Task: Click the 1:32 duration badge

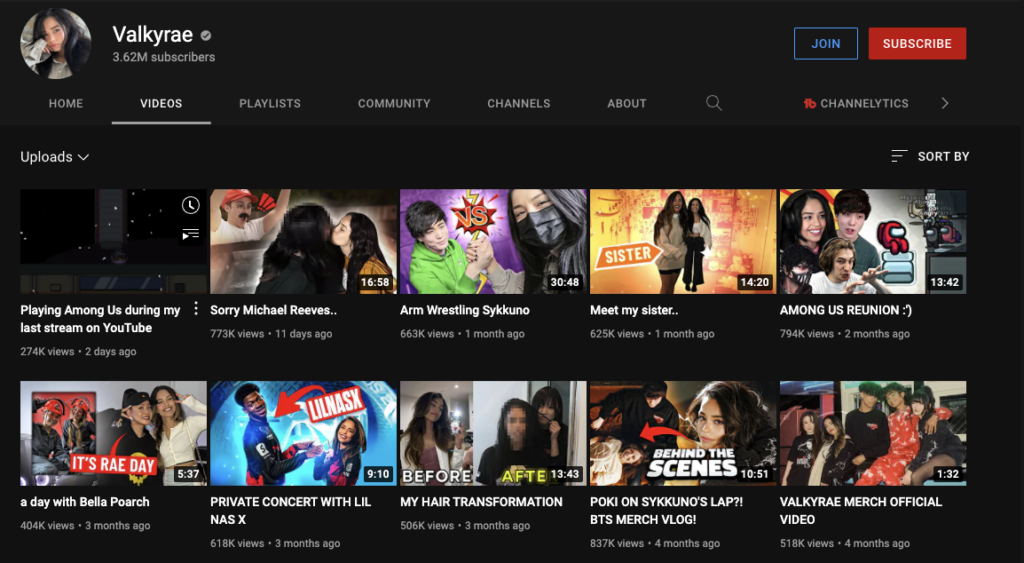Action: point(948,474)
